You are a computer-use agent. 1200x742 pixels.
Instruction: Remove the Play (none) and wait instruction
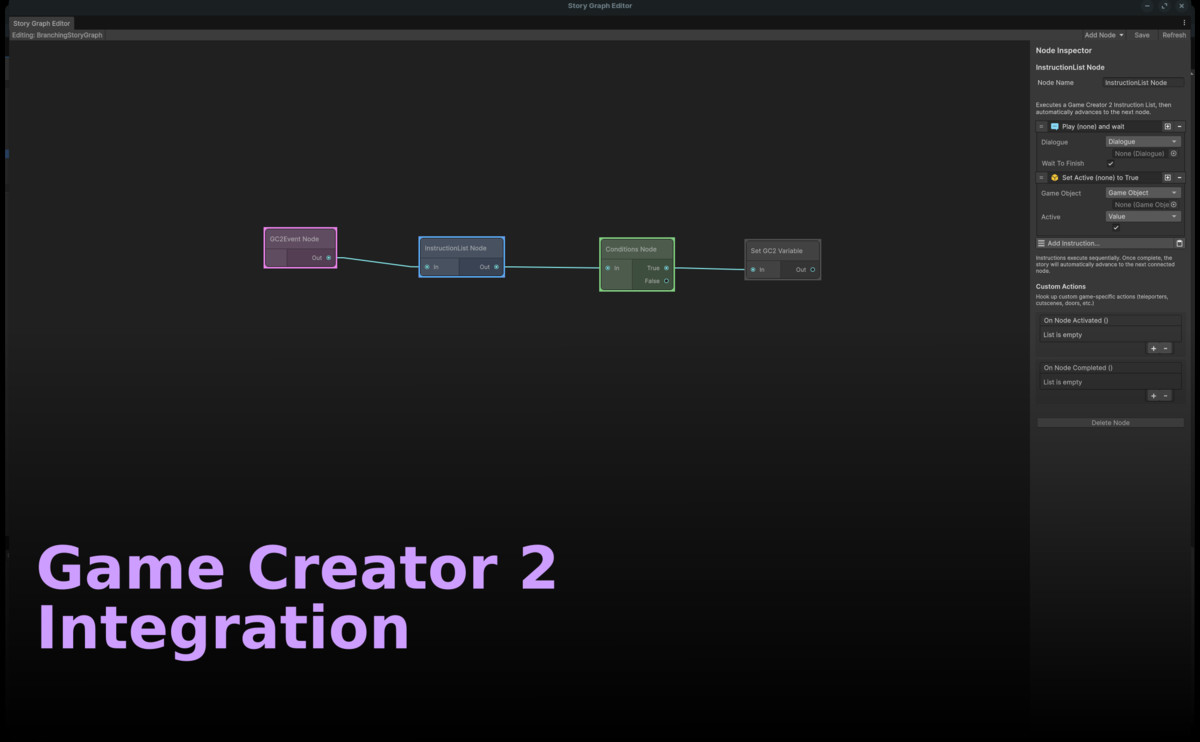[1179, 127]
